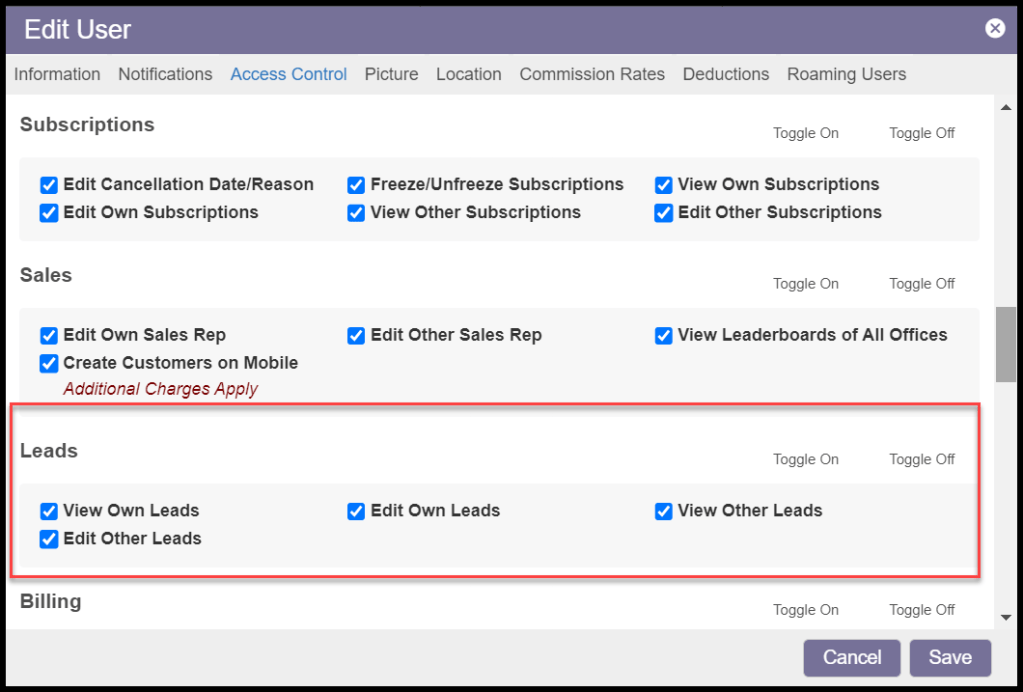
Task: Uncheck View Other Leads checkbox
Action: click(x=664, y=511)
